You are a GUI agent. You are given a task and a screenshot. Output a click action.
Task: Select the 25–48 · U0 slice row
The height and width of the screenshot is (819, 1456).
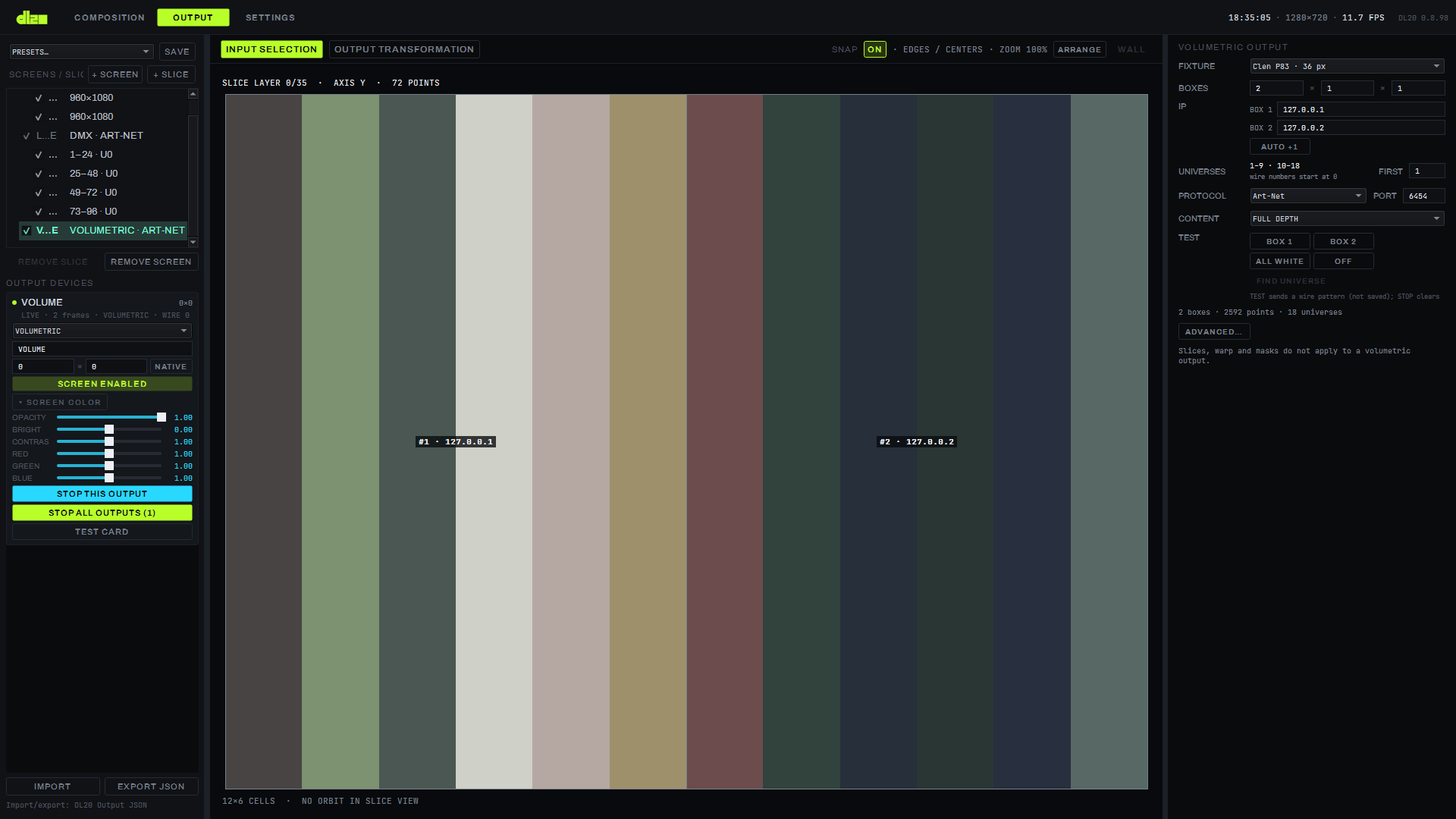[x=104, y=174]
